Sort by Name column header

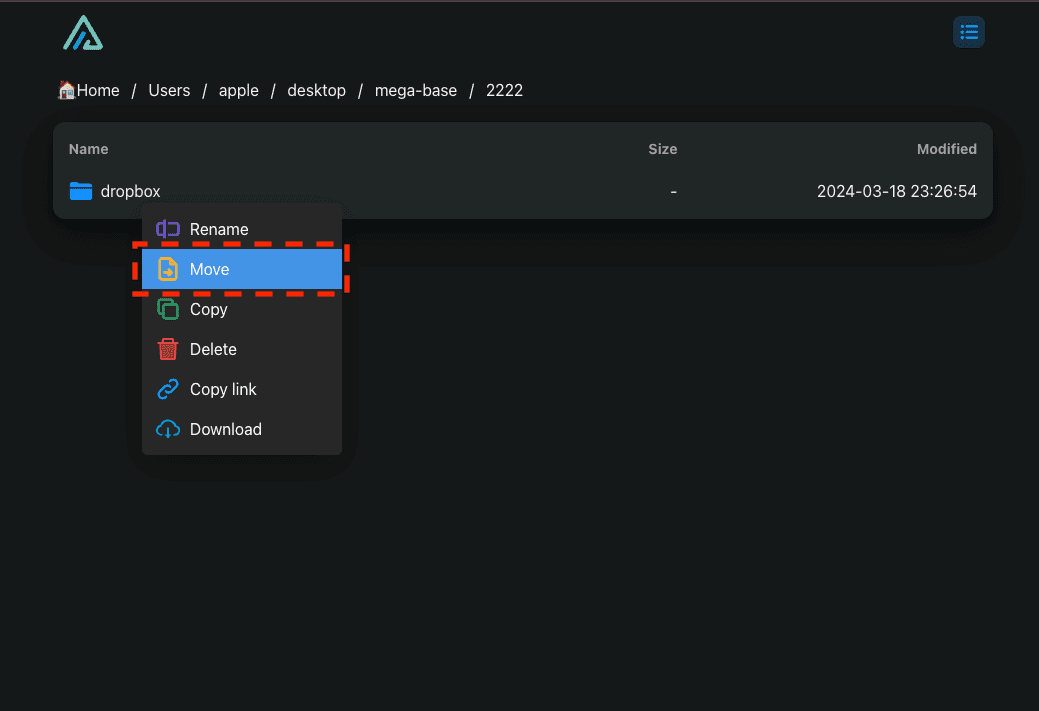(88, 149)
